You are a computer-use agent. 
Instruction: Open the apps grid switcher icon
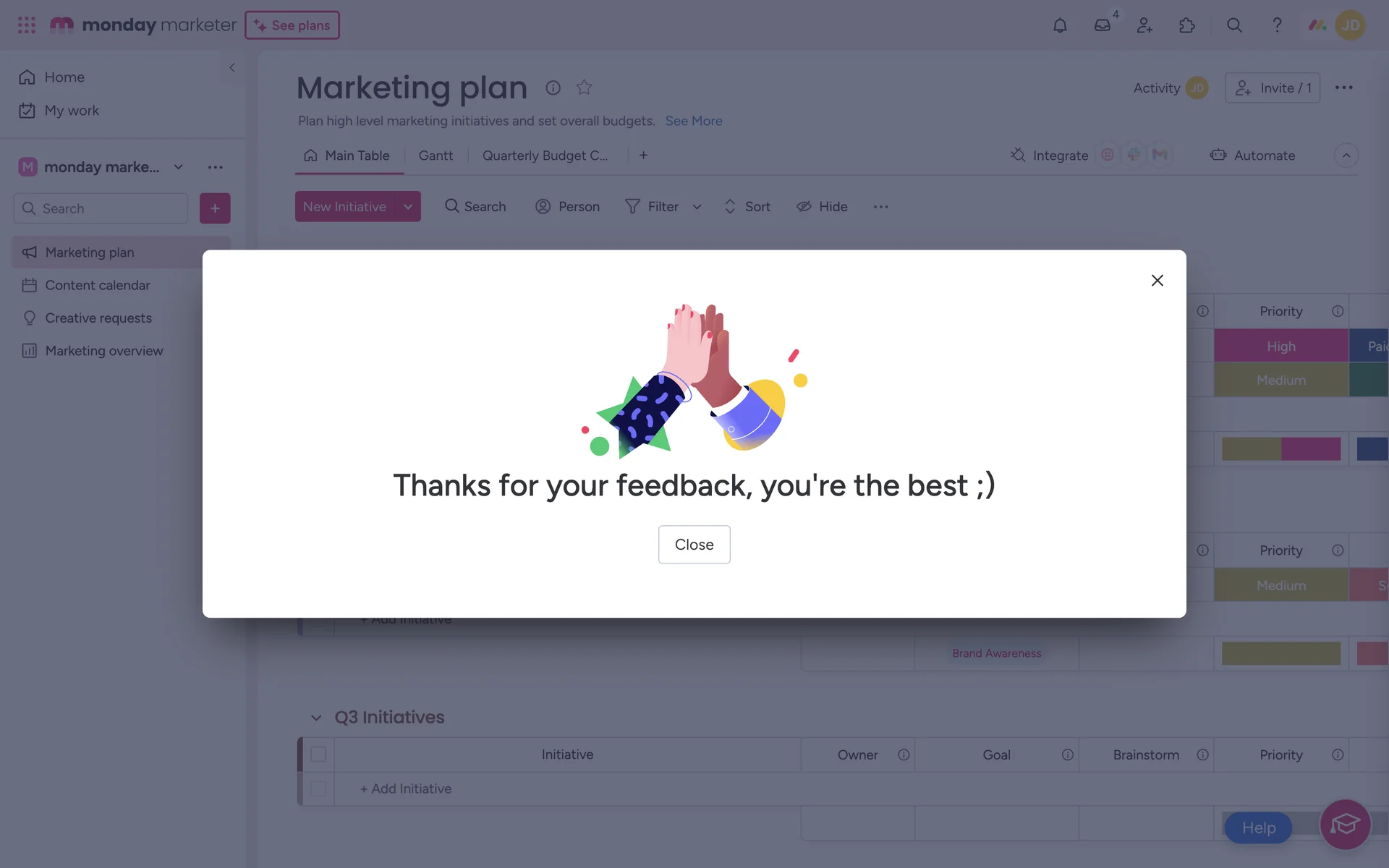pos(27,25)
